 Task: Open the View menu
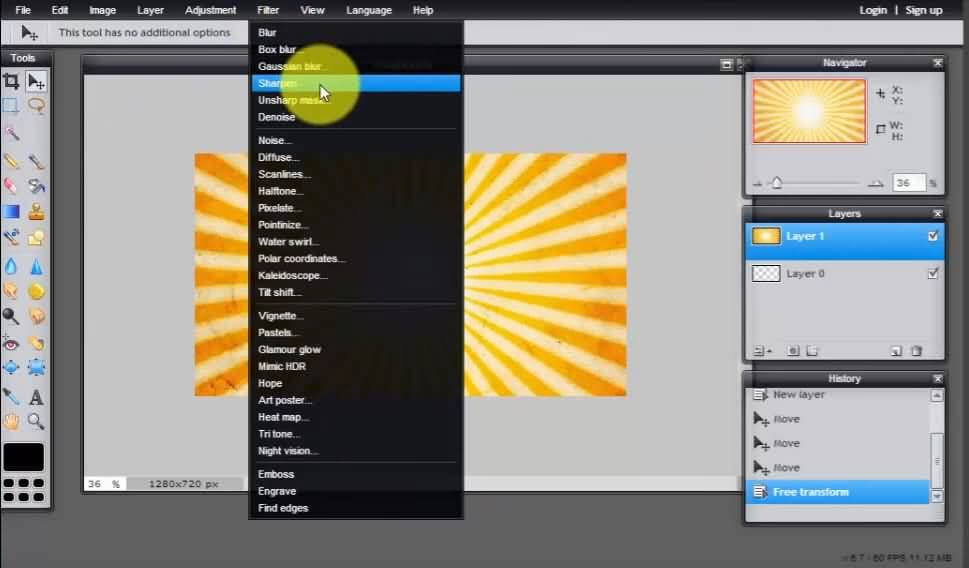tap(312, 10)
